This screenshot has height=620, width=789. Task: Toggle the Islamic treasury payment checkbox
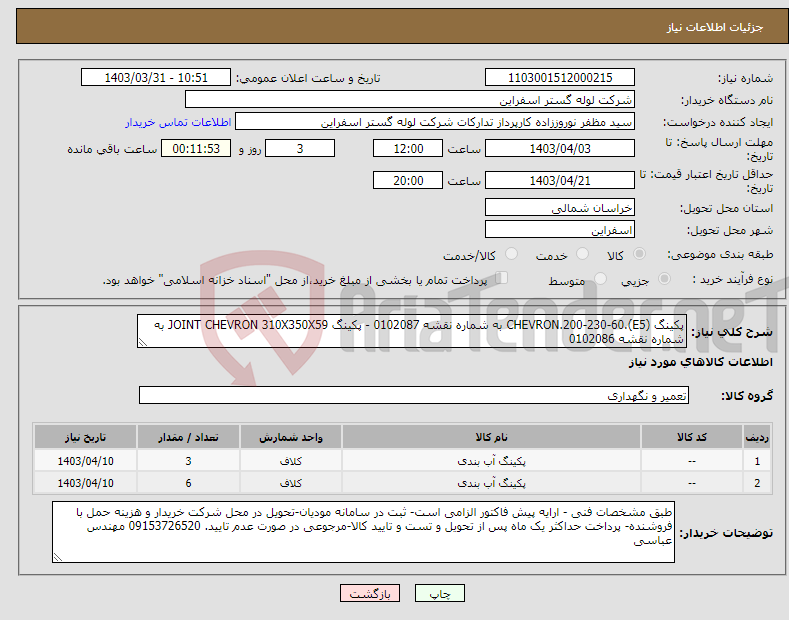tap(502, 278)
